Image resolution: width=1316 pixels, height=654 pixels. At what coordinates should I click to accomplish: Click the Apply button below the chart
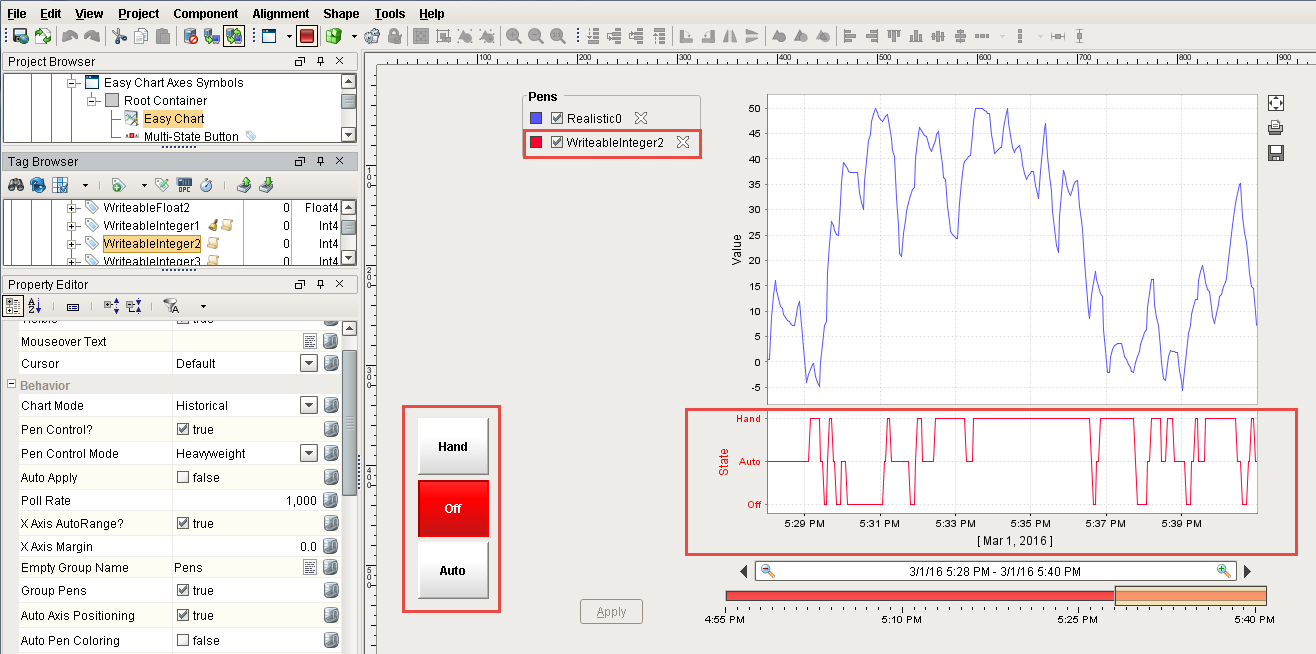(611, 612)
